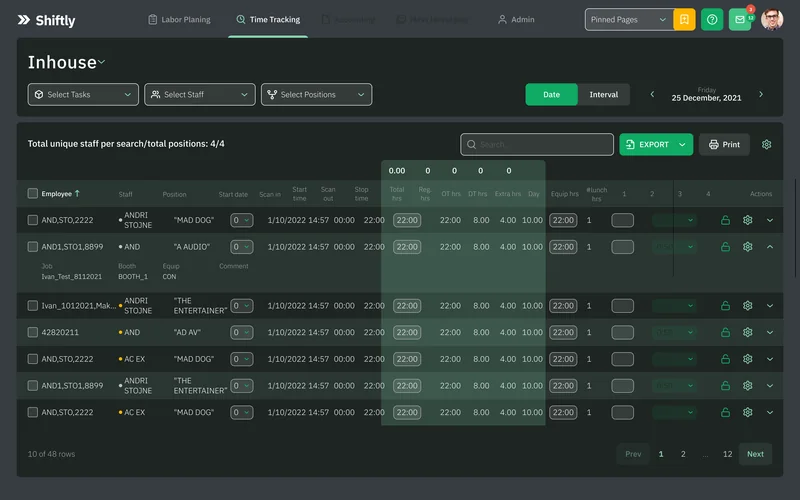Click the vertical page scrollbar
Image resolution: width=800 pixels, height=500 pixels.
pyautogui.click(x=795, y=228)
